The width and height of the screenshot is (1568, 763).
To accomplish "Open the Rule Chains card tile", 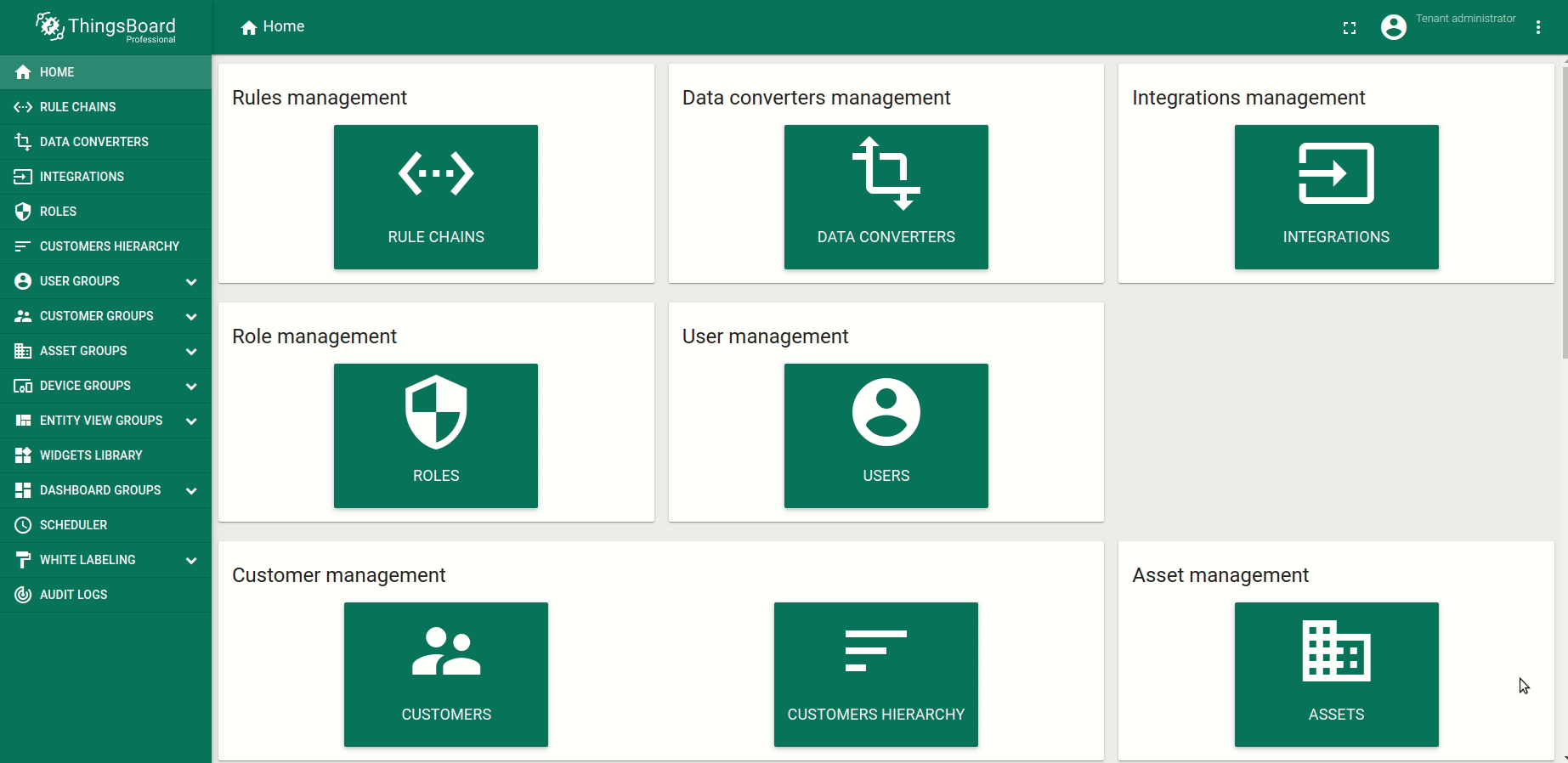I will [x=435, y=197].
